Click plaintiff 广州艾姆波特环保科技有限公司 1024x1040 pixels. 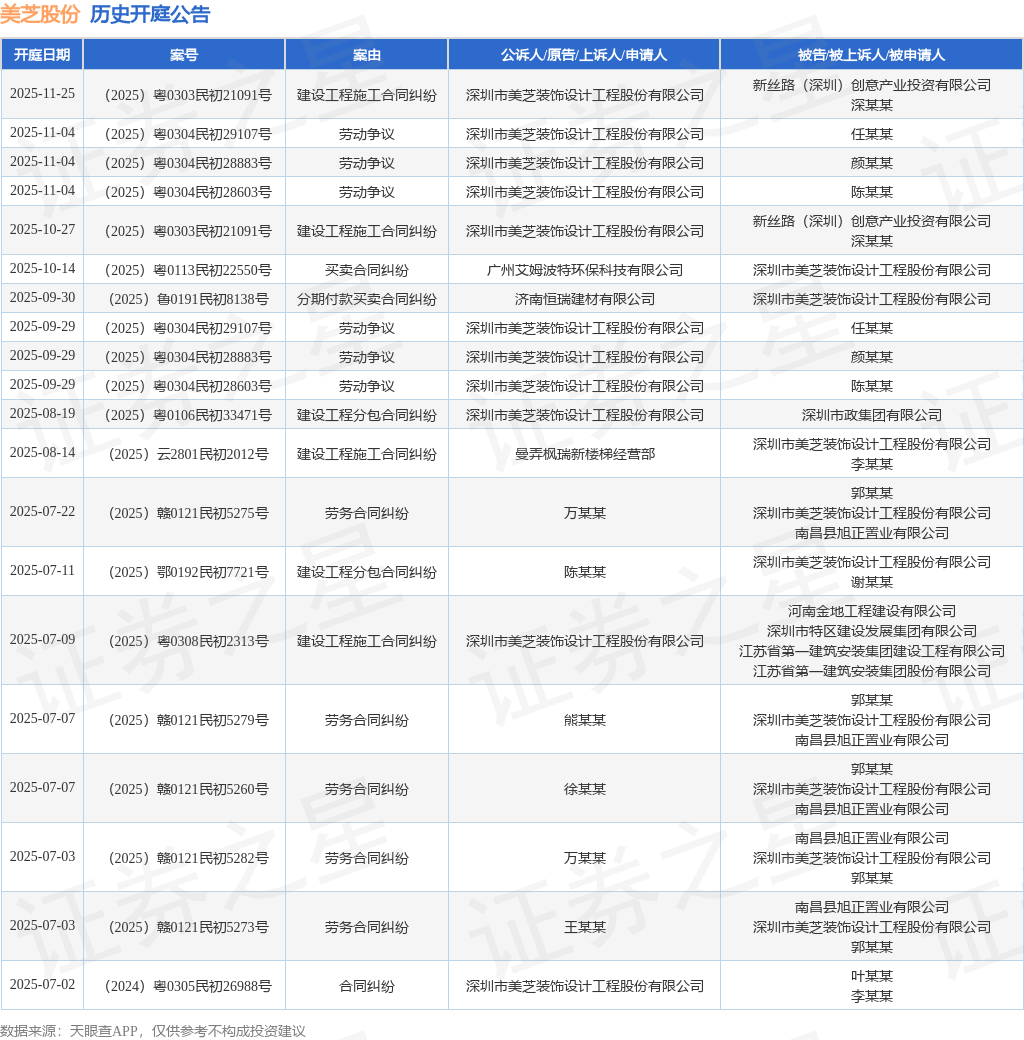pos(584,270)
